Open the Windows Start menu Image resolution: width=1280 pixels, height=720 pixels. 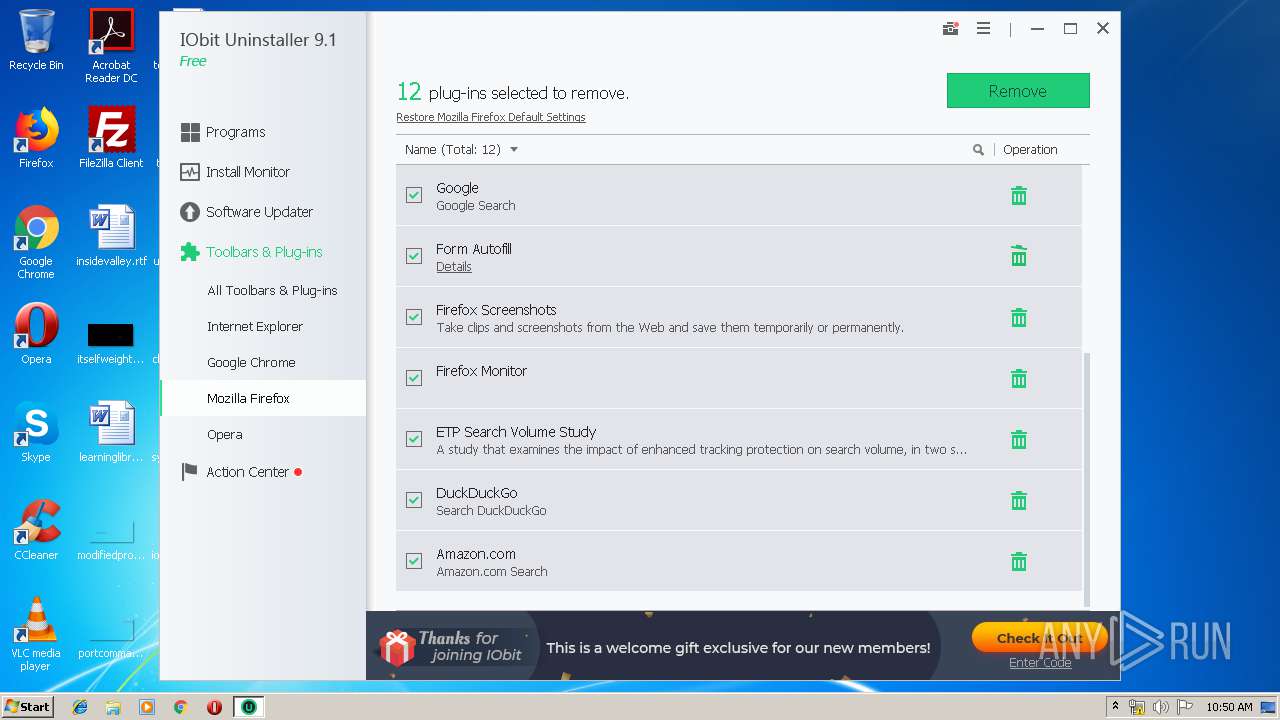27,707
